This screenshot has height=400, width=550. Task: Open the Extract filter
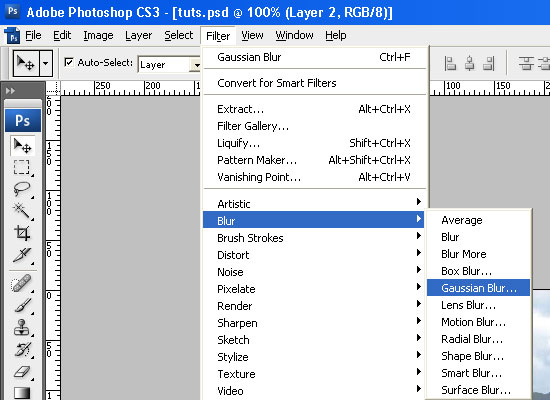(314, 109)
